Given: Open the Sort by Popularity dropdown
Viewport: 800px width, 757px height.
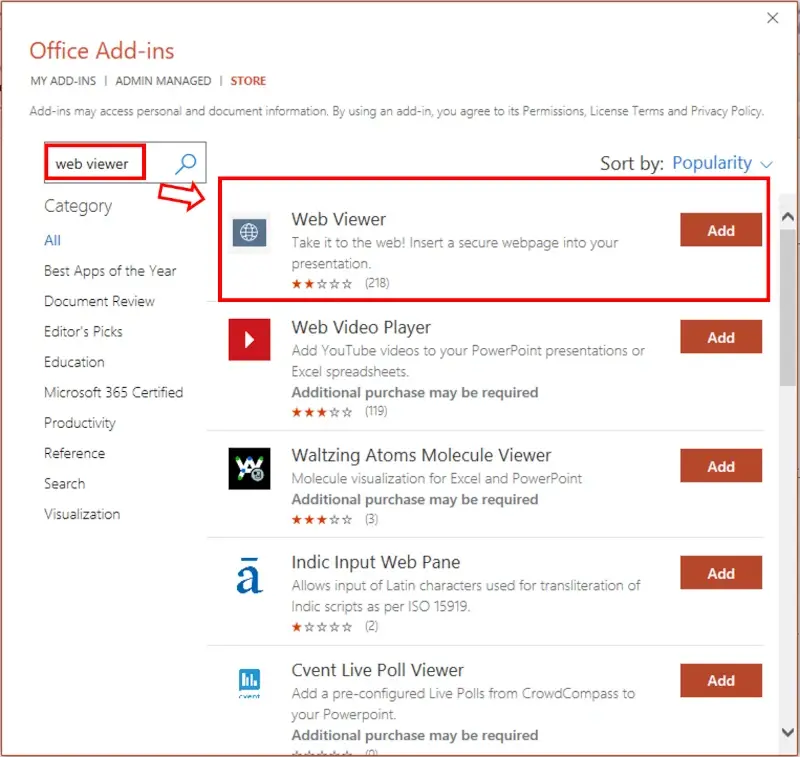Looking at the screenshot, I should [x=722, y=163].
